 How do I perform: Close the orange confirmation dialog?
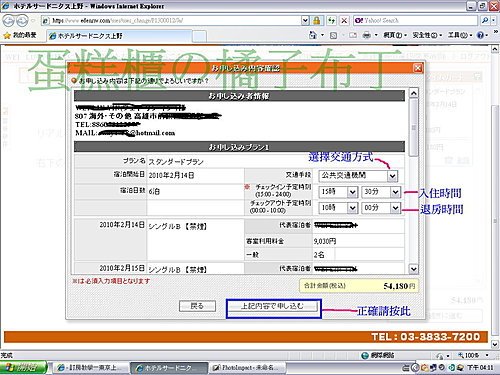[418, 68]
